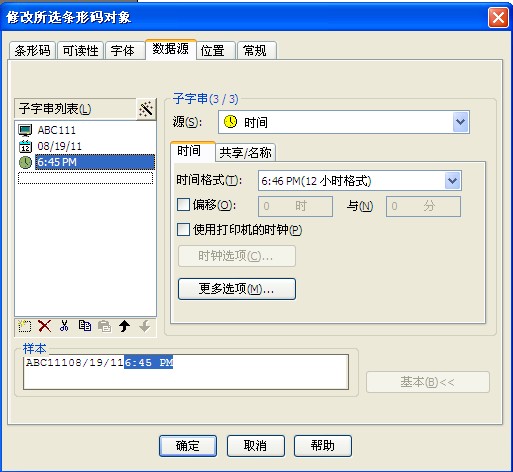Confirm with the 确定 button
Image resolution: width=513 pixels, height=472 pixels.
pos(188,446)
